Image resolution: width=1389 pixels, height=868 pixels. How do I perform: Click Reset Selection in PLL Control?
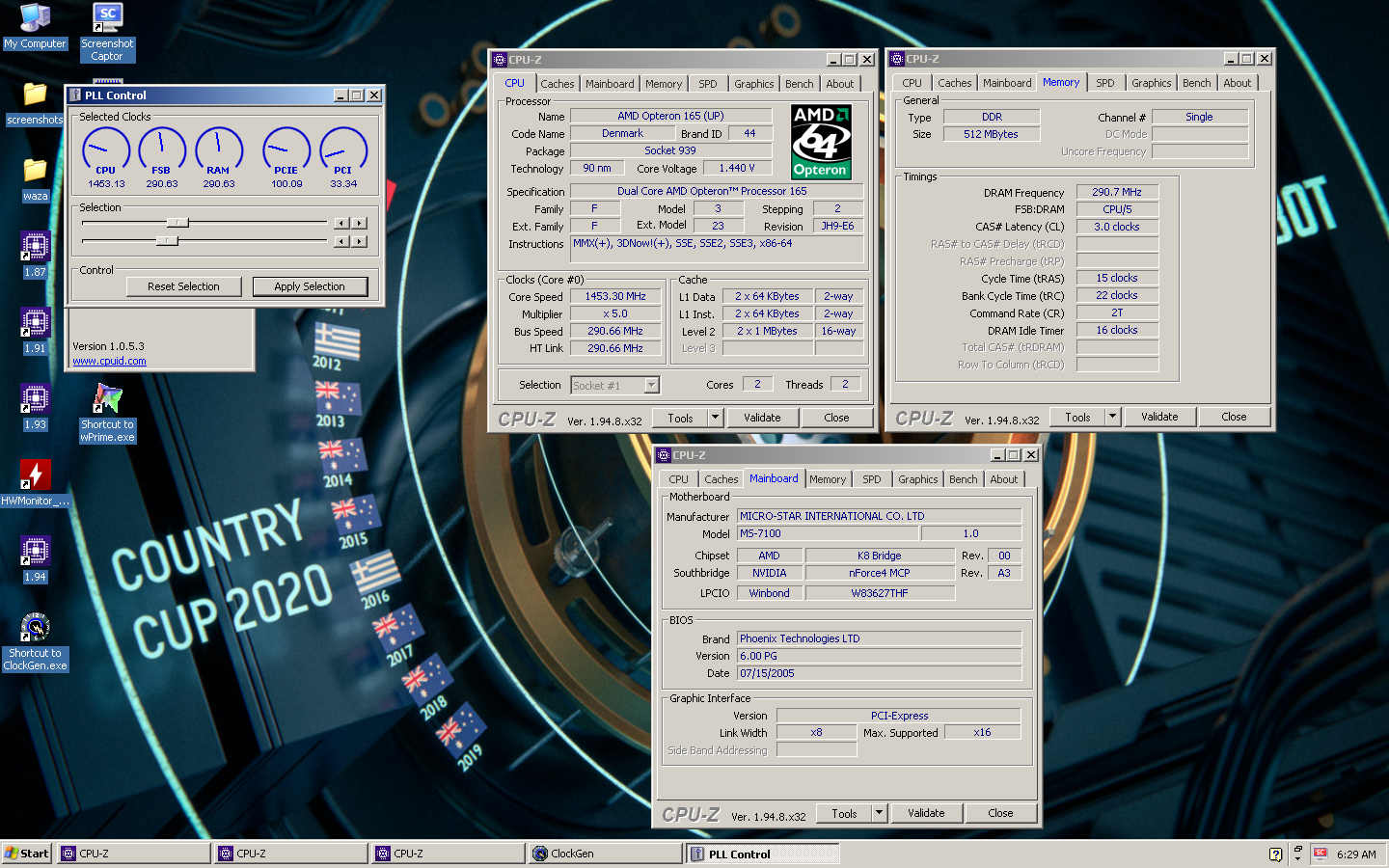pyautogui.click(x=183, y=286)
